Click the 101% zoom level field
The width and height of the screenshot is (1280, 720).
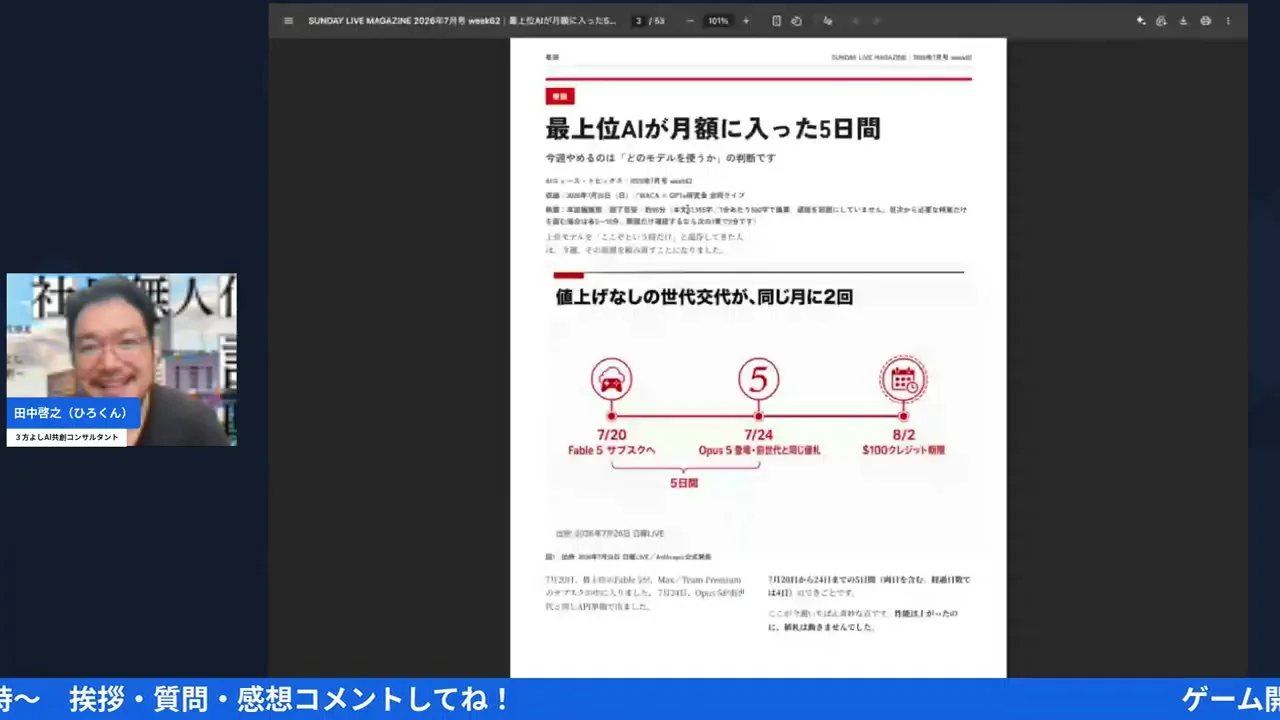pyautogui.click(x=718, y=21)
